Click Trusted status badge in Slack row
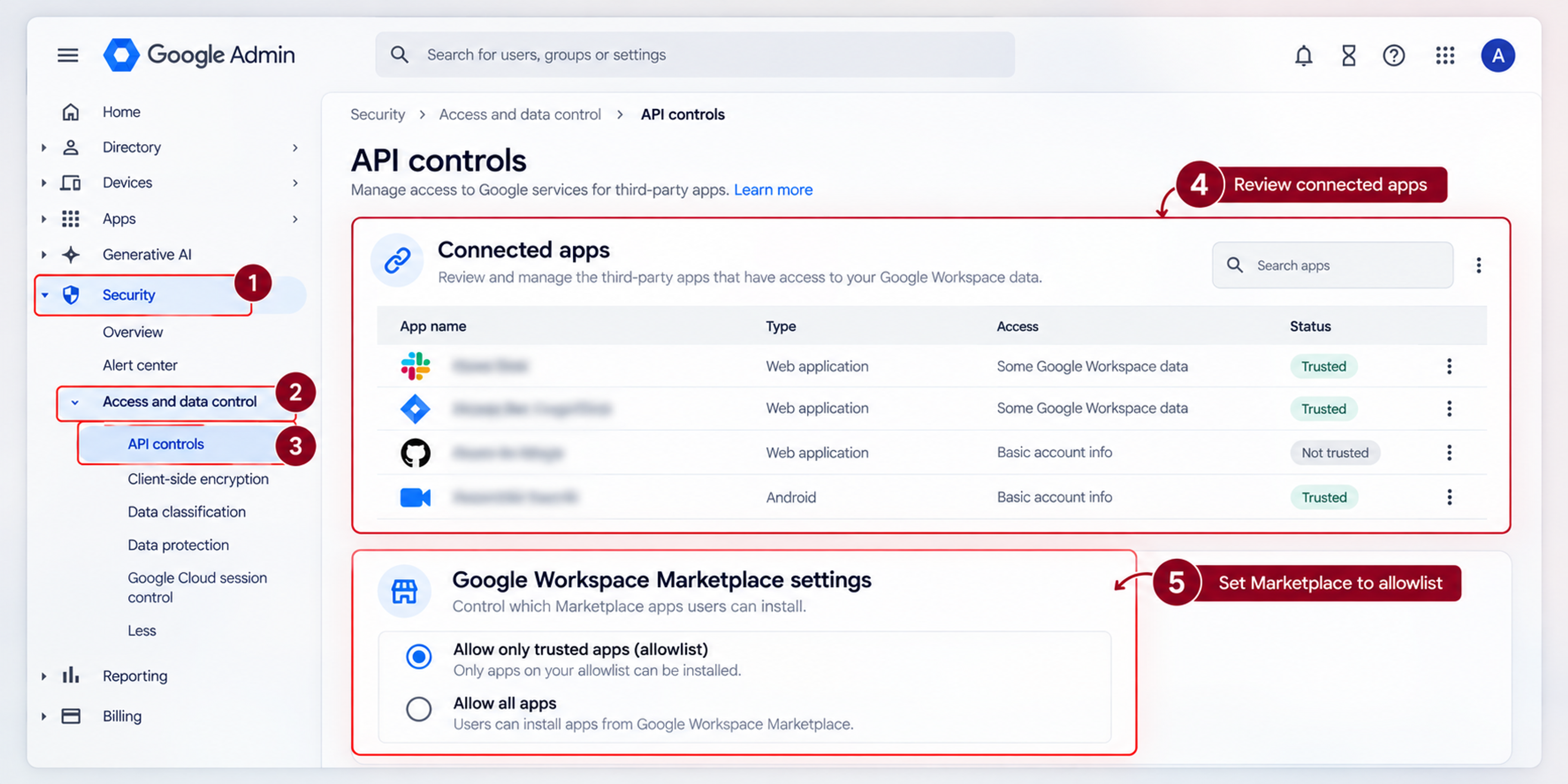This screenshot has width=1568, height=784. tap(1323, 366)
